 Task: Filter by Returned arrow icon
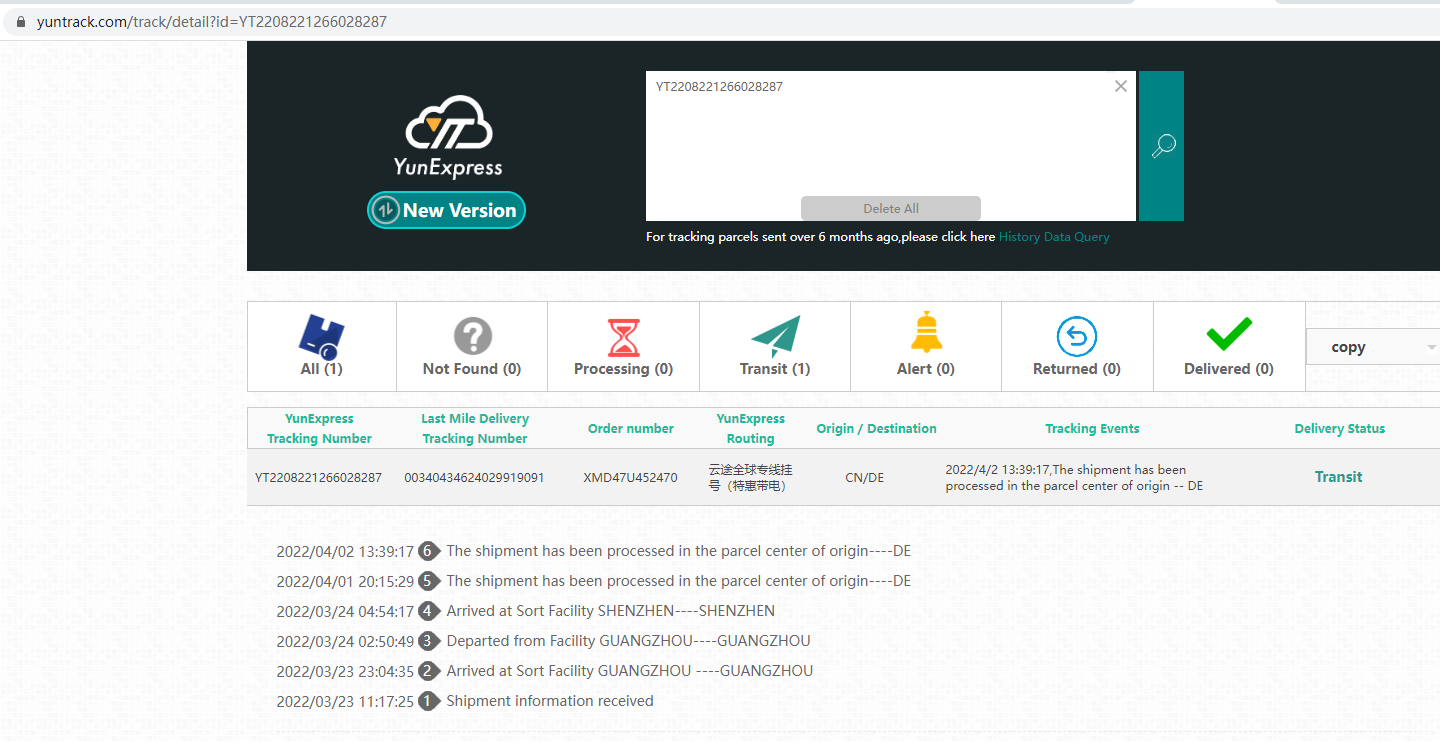pos(1076,337)
